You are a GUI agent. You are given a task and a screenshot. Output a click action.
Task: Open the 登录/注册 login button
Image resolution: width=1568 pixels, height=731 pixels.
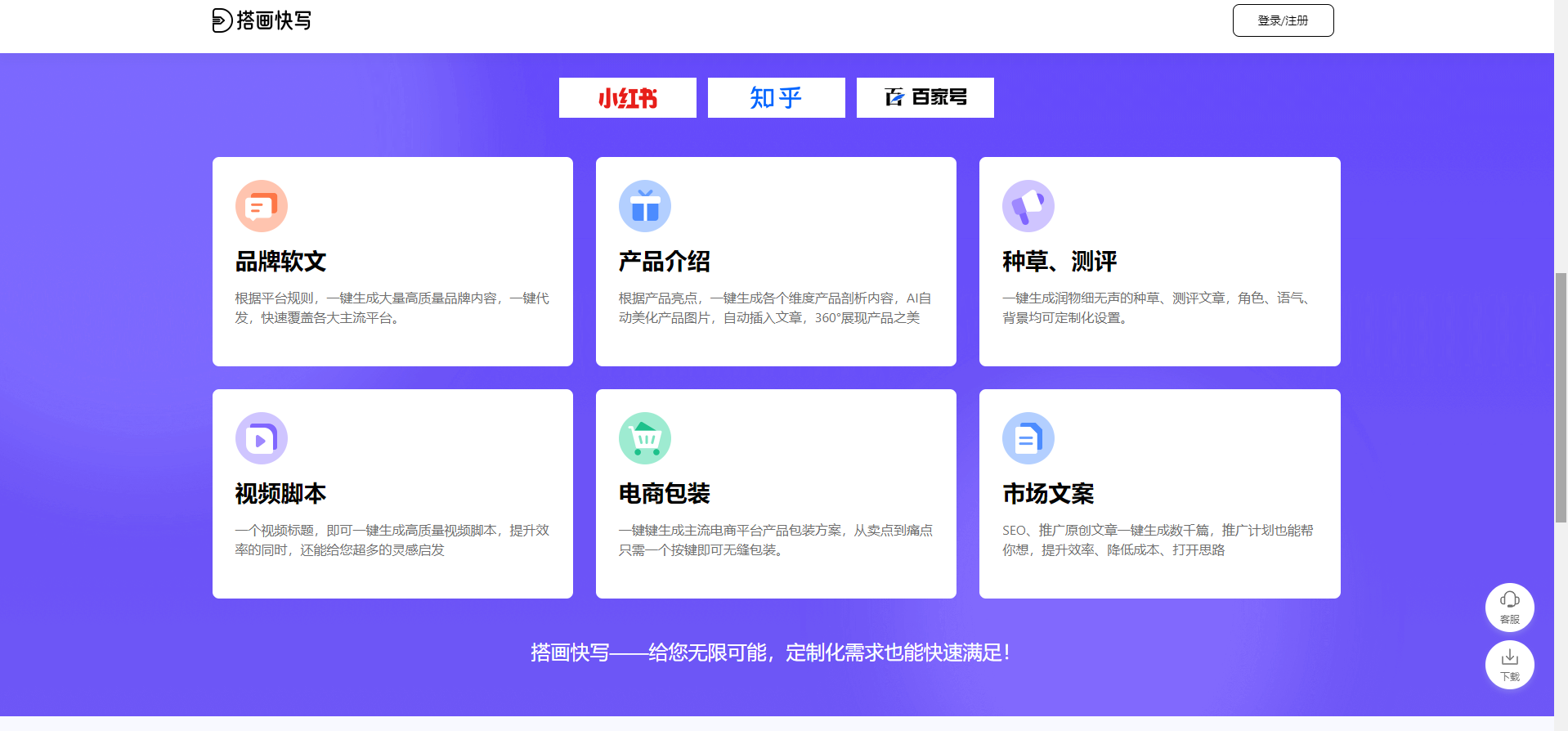(x=1283, y=20)
